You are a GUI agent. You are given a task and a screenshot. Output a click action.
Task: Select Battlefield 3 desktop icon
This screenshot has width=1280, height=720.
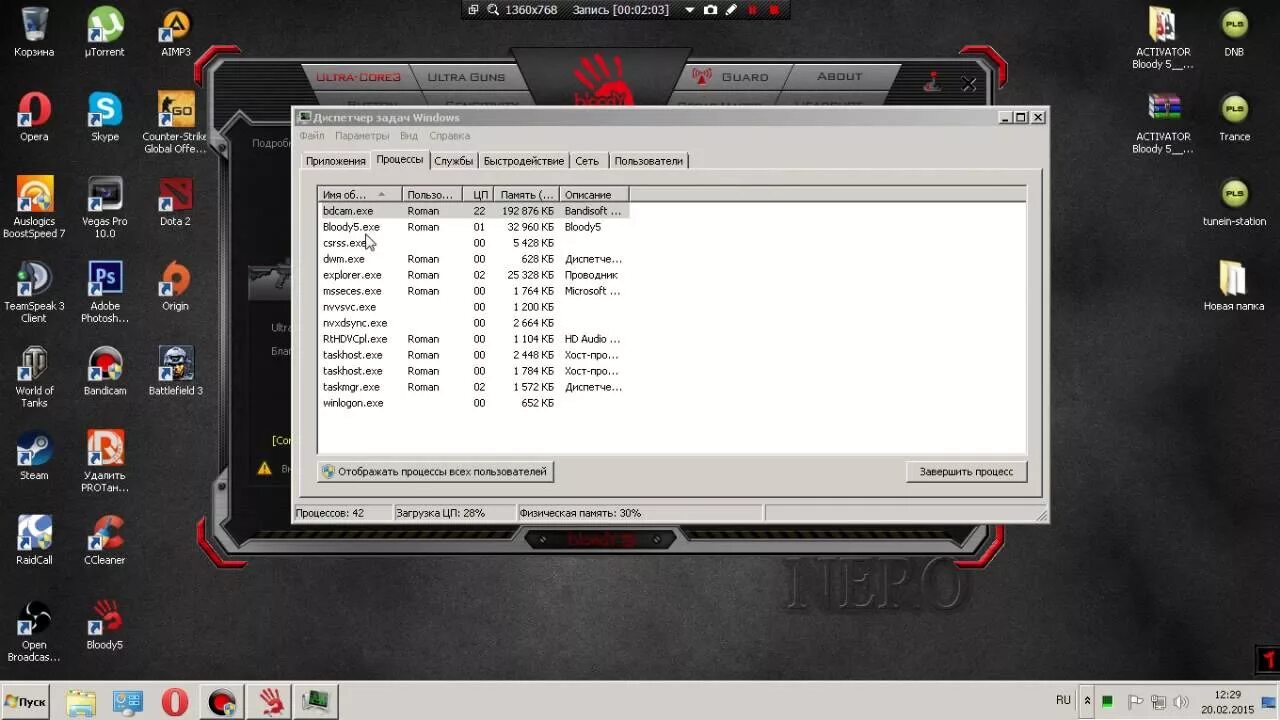(x=175, y=371)
